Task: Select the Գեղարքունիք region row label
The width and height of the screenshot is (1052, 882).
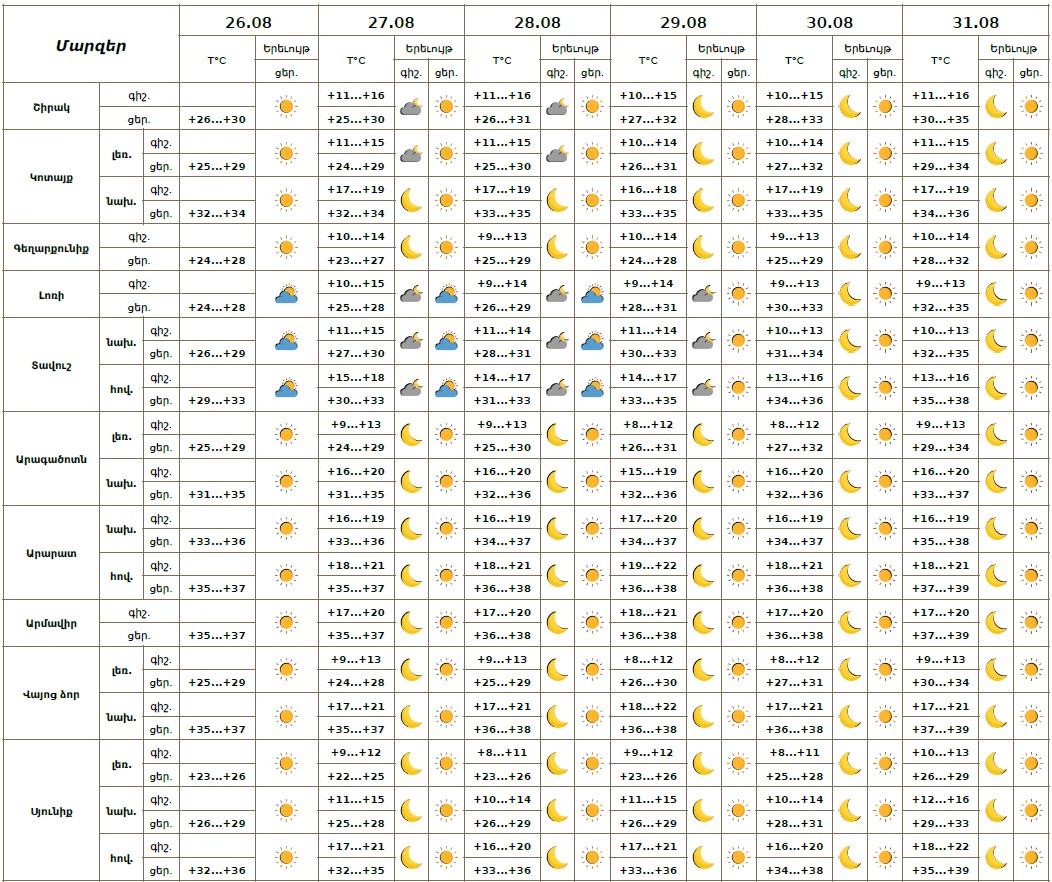Action: (x=52, y=247)
